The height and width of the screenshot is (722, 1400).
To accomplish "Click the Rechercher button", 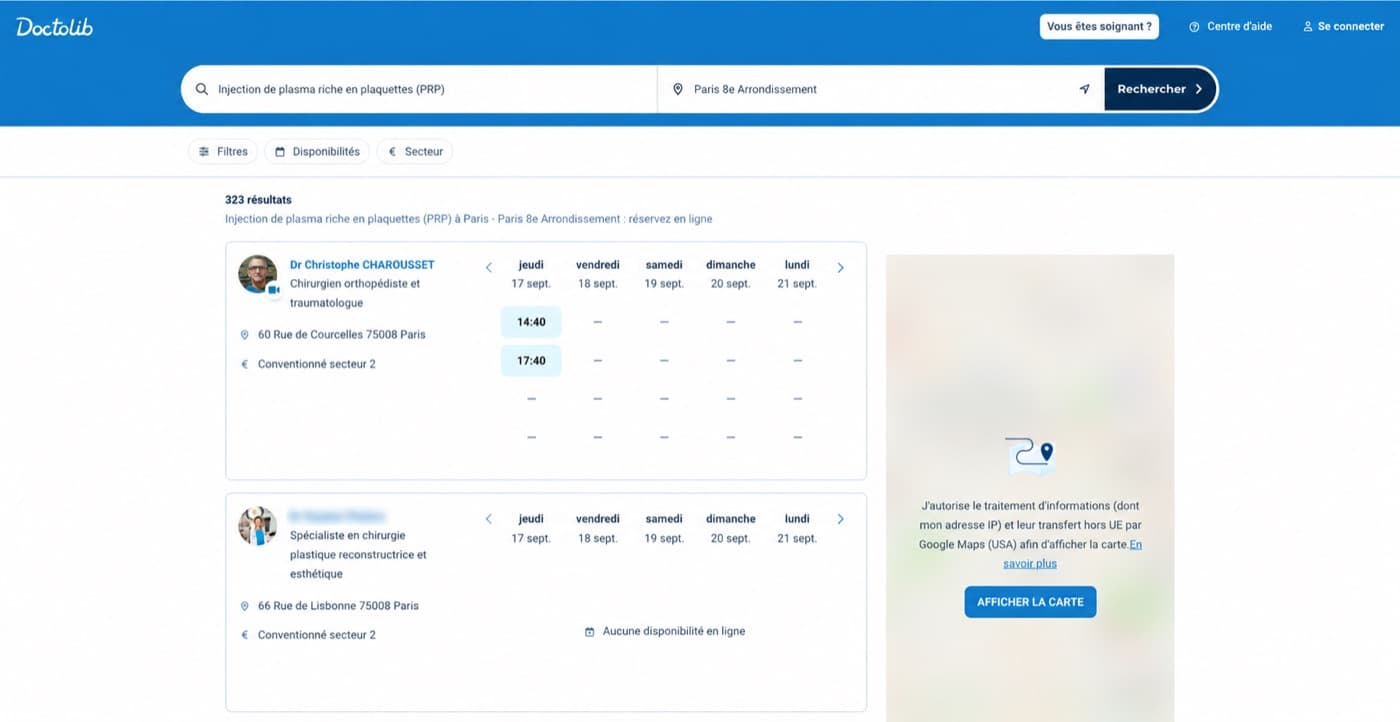I will (1160, 89).
